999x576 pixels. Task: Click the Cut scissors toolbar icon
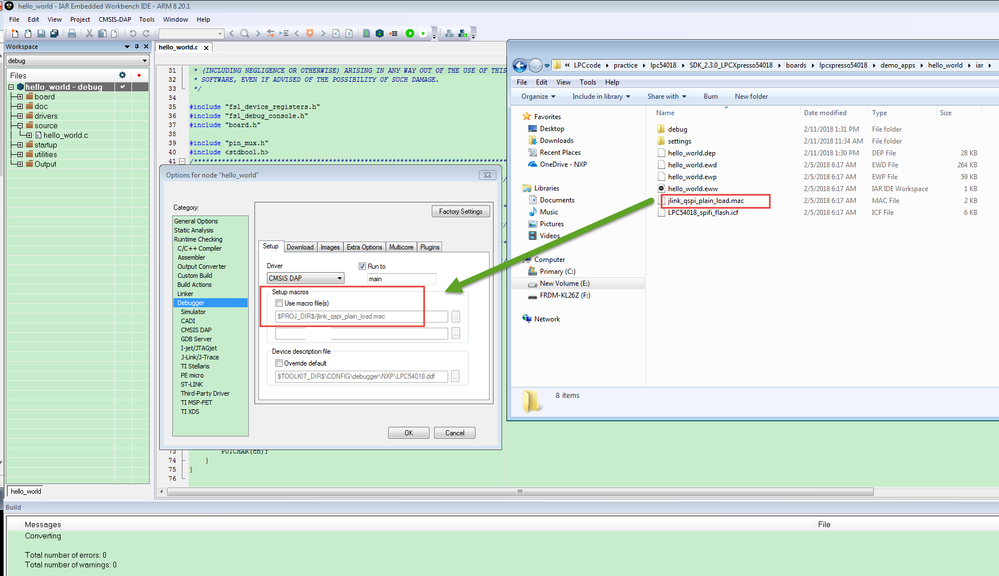(x=89, y=34)
